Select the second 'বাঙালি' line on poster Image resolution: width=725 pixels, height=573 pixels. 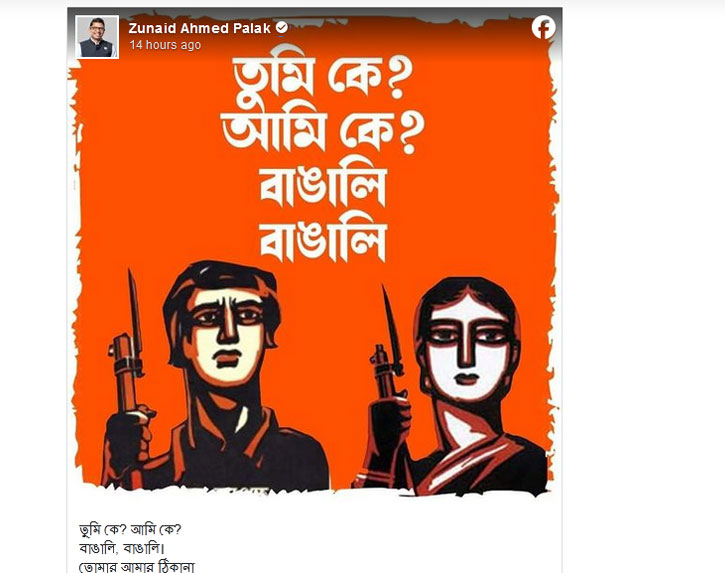[323, 242]
